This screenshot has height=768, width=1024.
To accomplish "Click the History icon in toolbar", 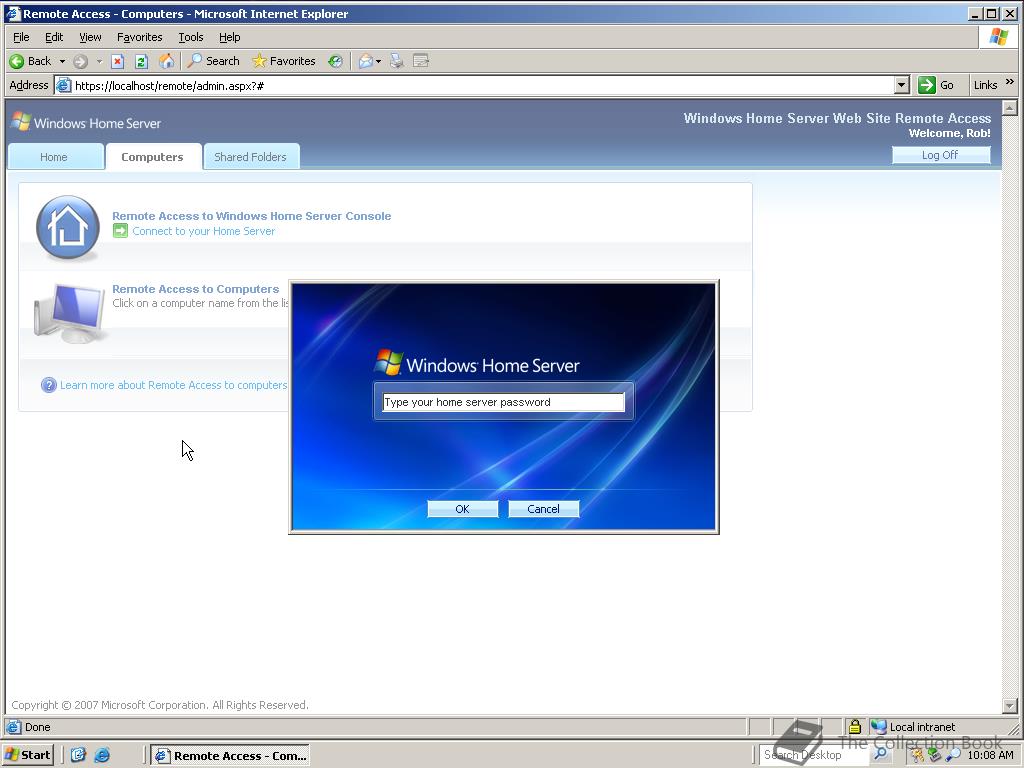I will click(335, 61).
